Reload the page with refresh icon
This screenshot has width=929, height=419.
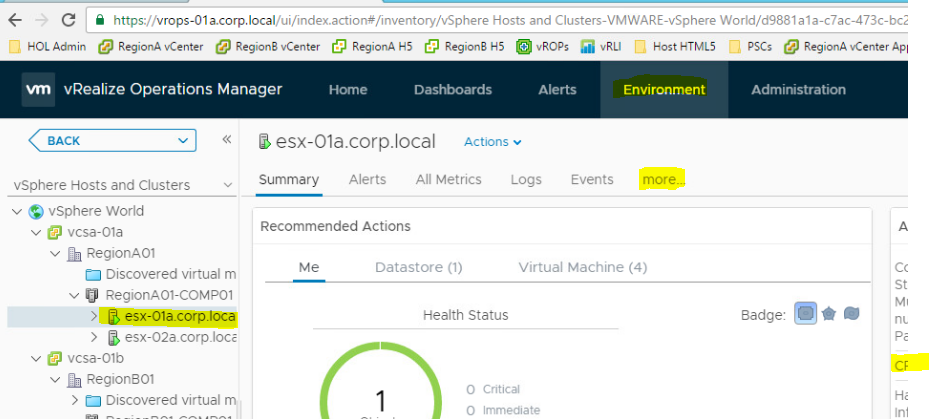[x=69, y=20]
